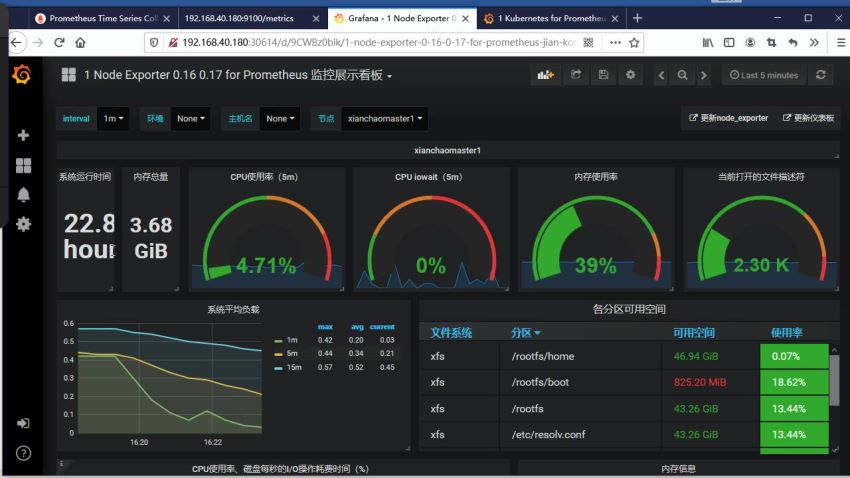Go to the browser home page
Image resolution: width=850 pixels, height=478 pixels.
[80, 42]
